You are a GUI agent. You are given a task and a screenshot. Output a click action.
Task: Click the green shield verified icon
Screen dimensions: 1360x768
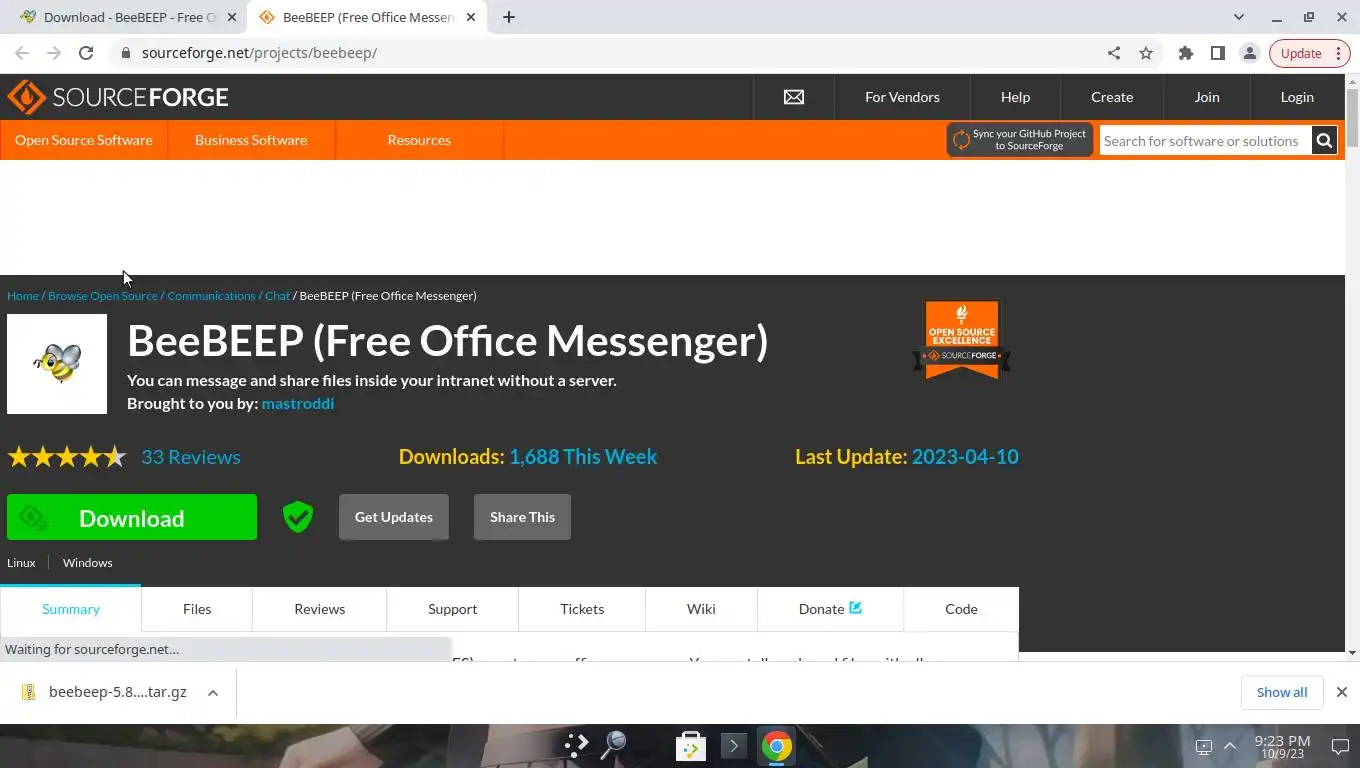tap(298, 517)
